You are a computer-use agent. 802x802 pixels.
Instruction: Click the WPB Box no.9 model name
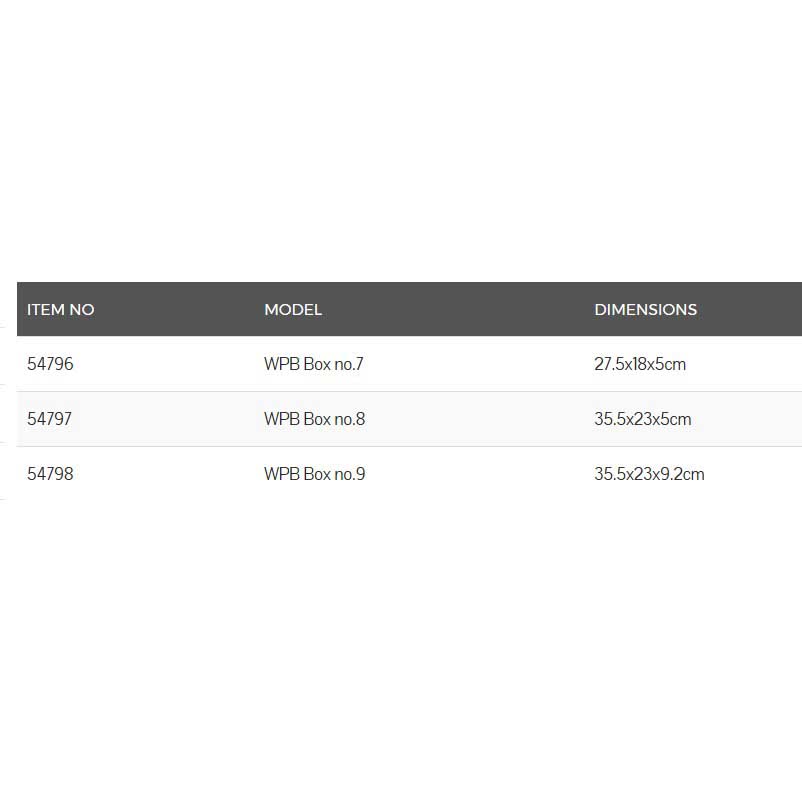click(314, 474)
